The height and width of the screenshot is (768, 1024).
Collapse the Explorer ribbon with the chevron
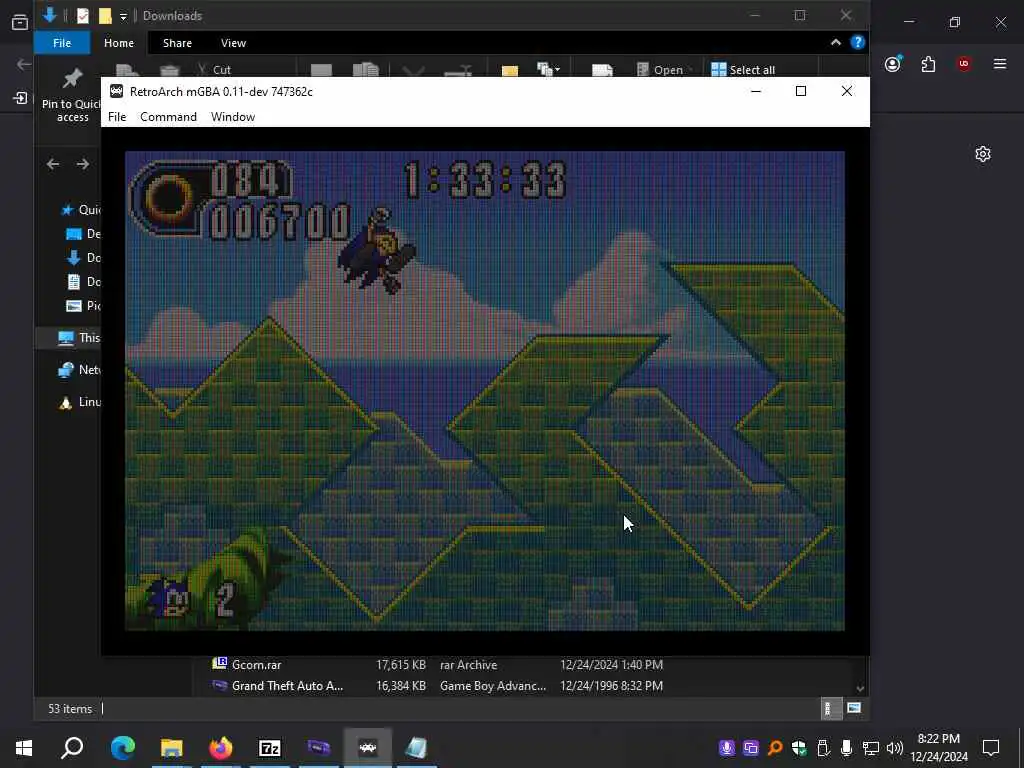point(835,42)
